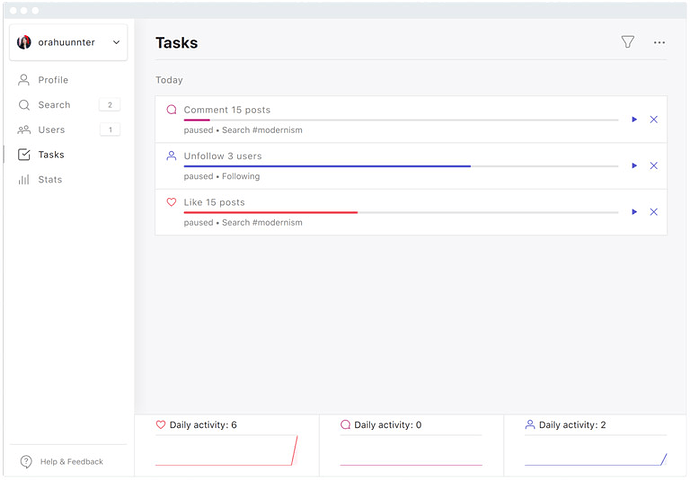This screenshot has height=480, width=690.
Task: Click the user Daily activity: 2 chart
Action: click(x=595, y=450)
